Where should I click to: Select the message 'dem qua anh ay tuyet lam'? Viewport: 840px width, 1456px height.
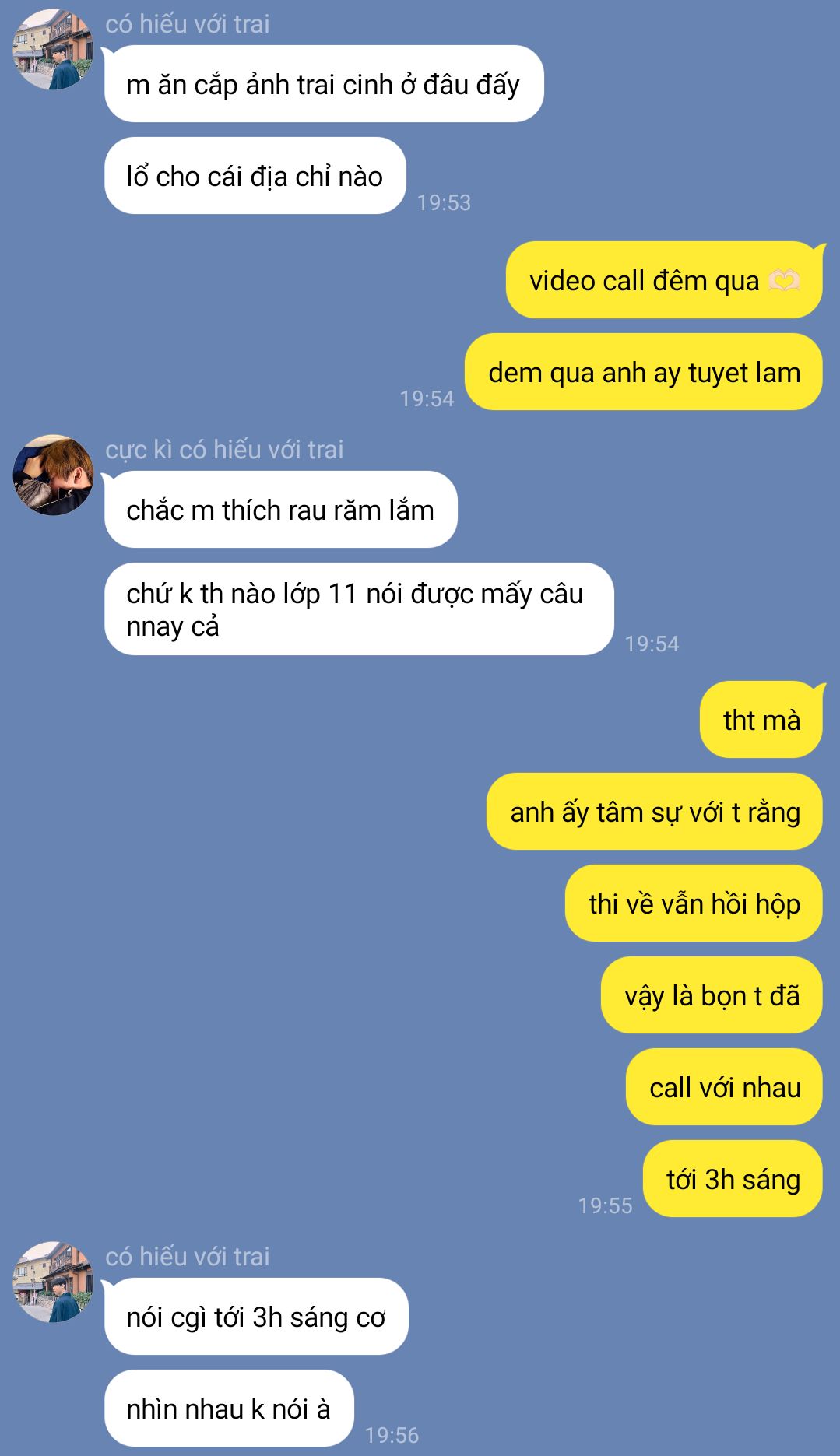tap(644, 372)
